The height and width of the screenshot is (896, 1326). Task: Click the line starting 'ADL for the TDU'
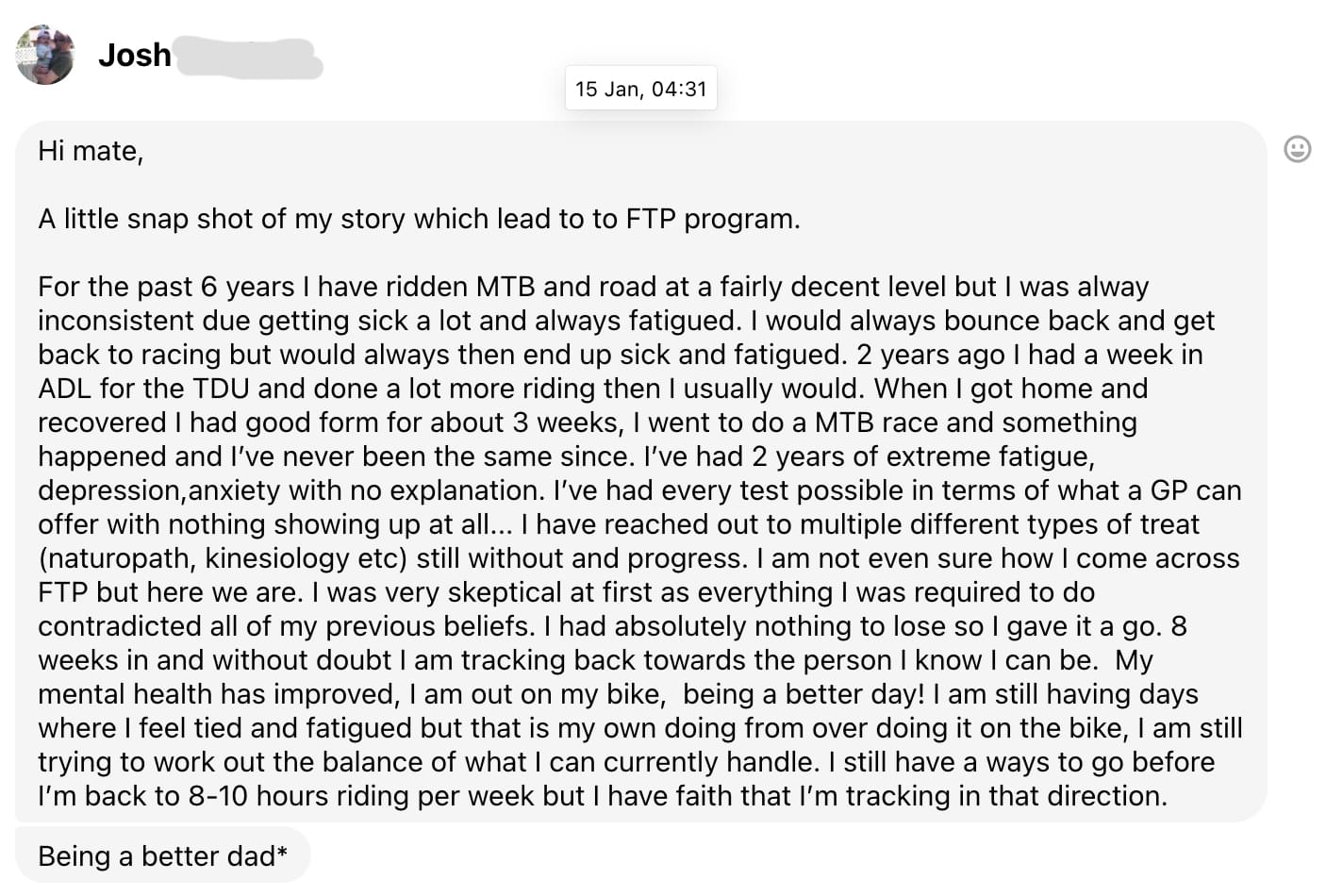(593, 389)
